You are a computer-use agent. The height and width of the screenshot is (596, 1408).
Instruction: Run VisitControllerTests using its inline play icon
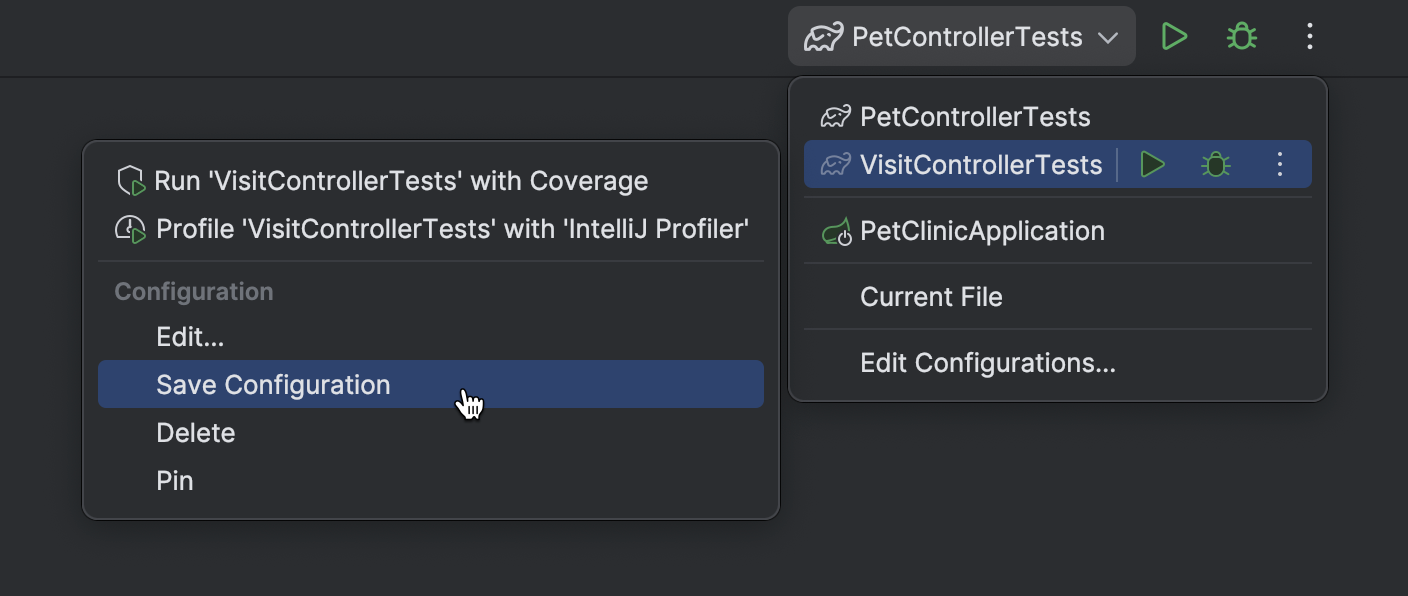(1153, 165)
